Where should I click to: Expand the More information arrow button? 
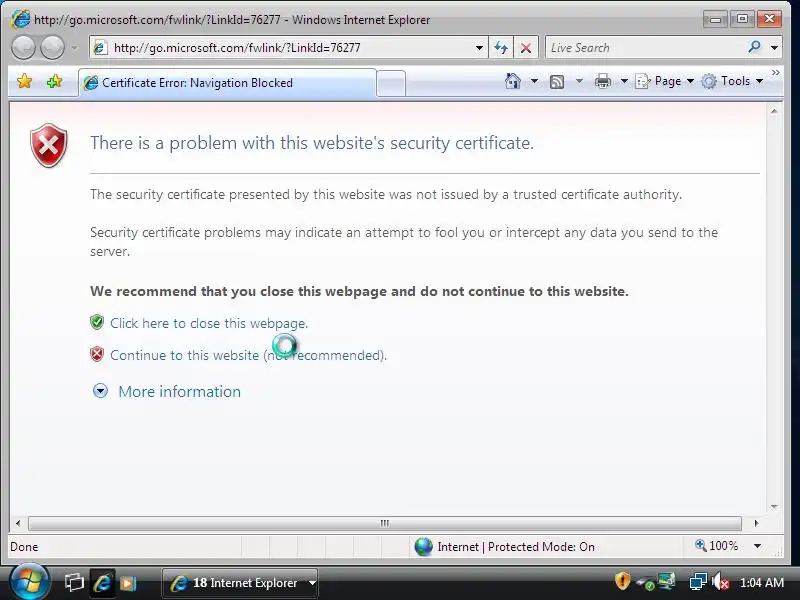[x=101, y=391]
